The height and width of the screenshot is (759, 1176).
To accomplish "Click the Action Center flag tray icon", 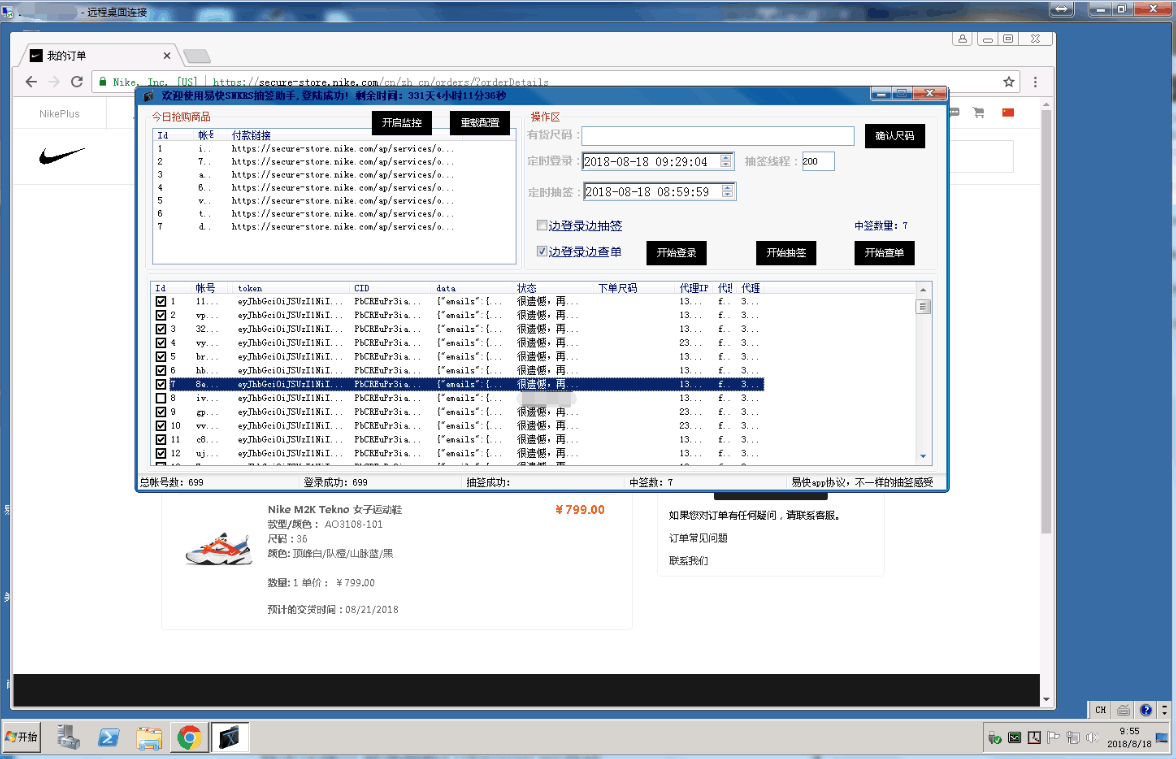I will click(1053, 738).
